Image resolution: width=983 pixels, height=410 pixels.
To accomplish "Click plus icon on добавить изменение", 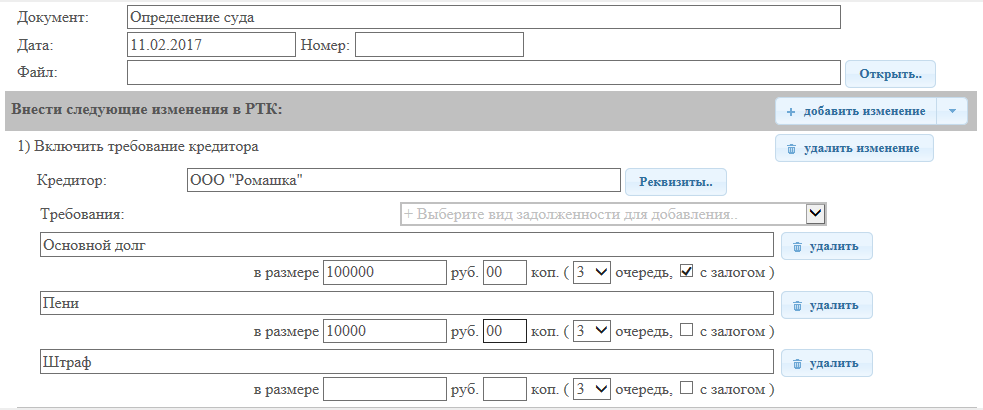I will coord(791,111).
